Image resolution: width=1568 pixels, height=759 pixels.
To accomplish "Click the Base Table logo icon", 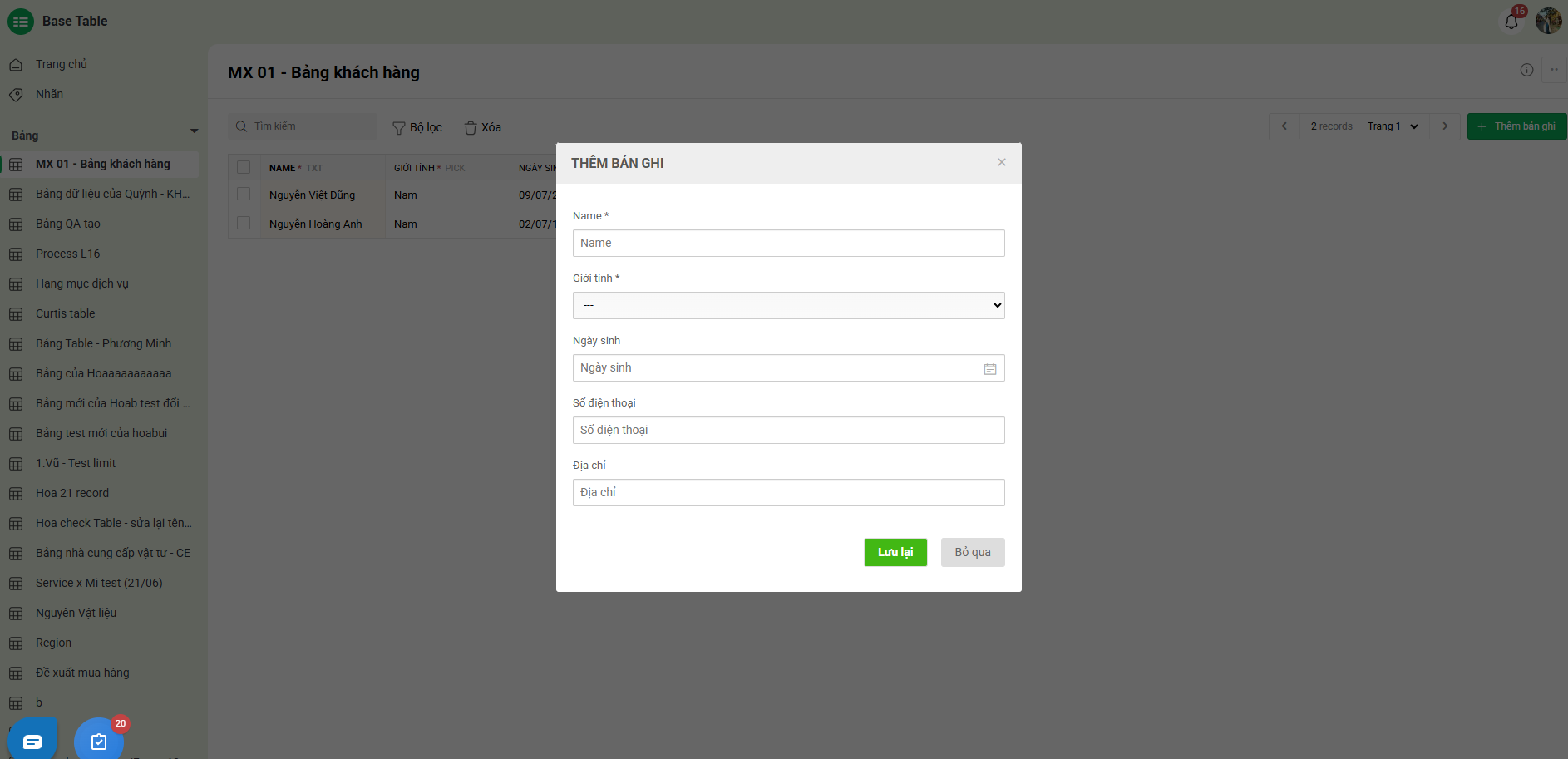I will click(x=21, y=21).
